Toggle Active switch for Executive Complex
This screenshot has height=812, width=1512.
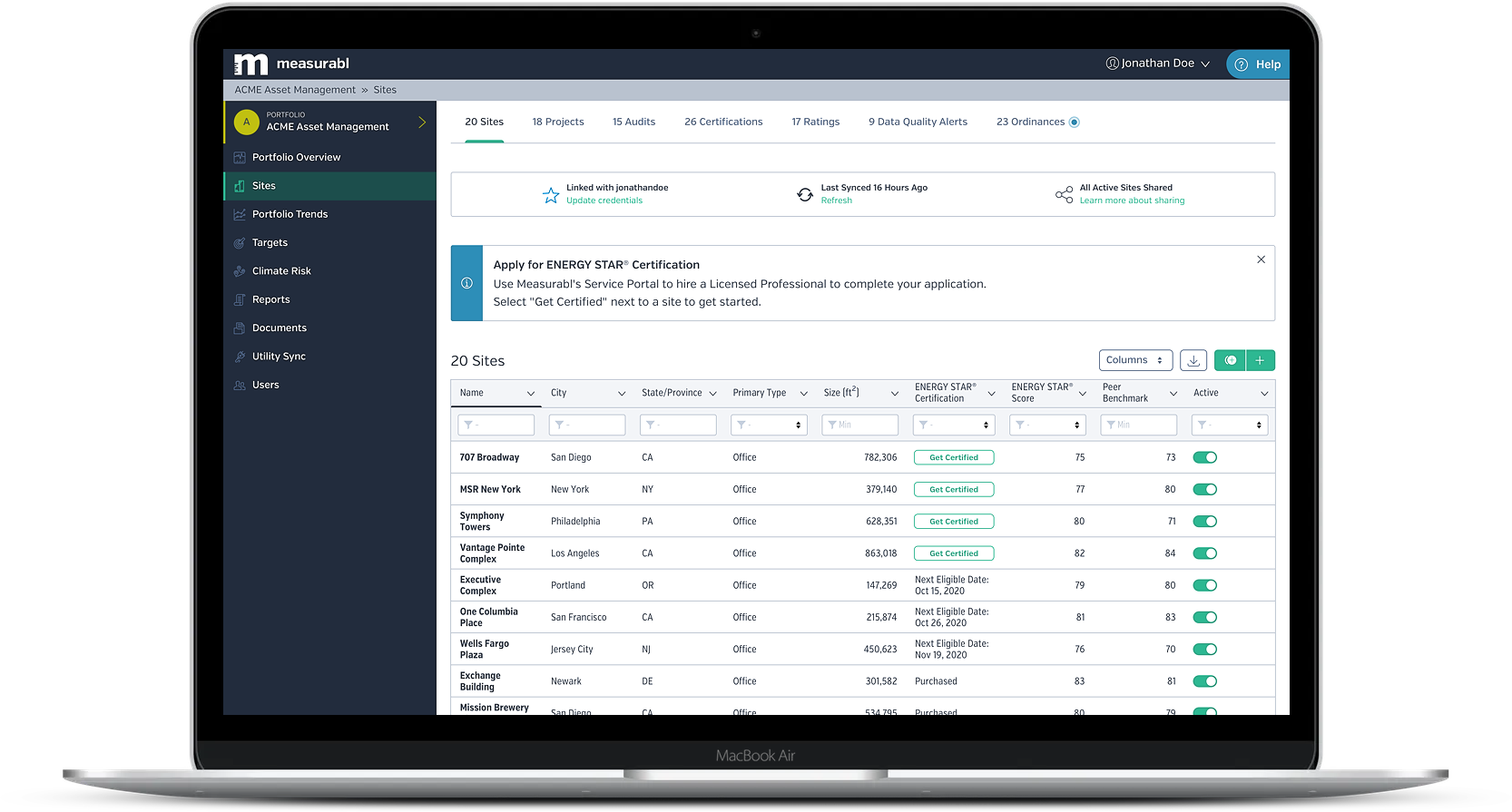1205,585
